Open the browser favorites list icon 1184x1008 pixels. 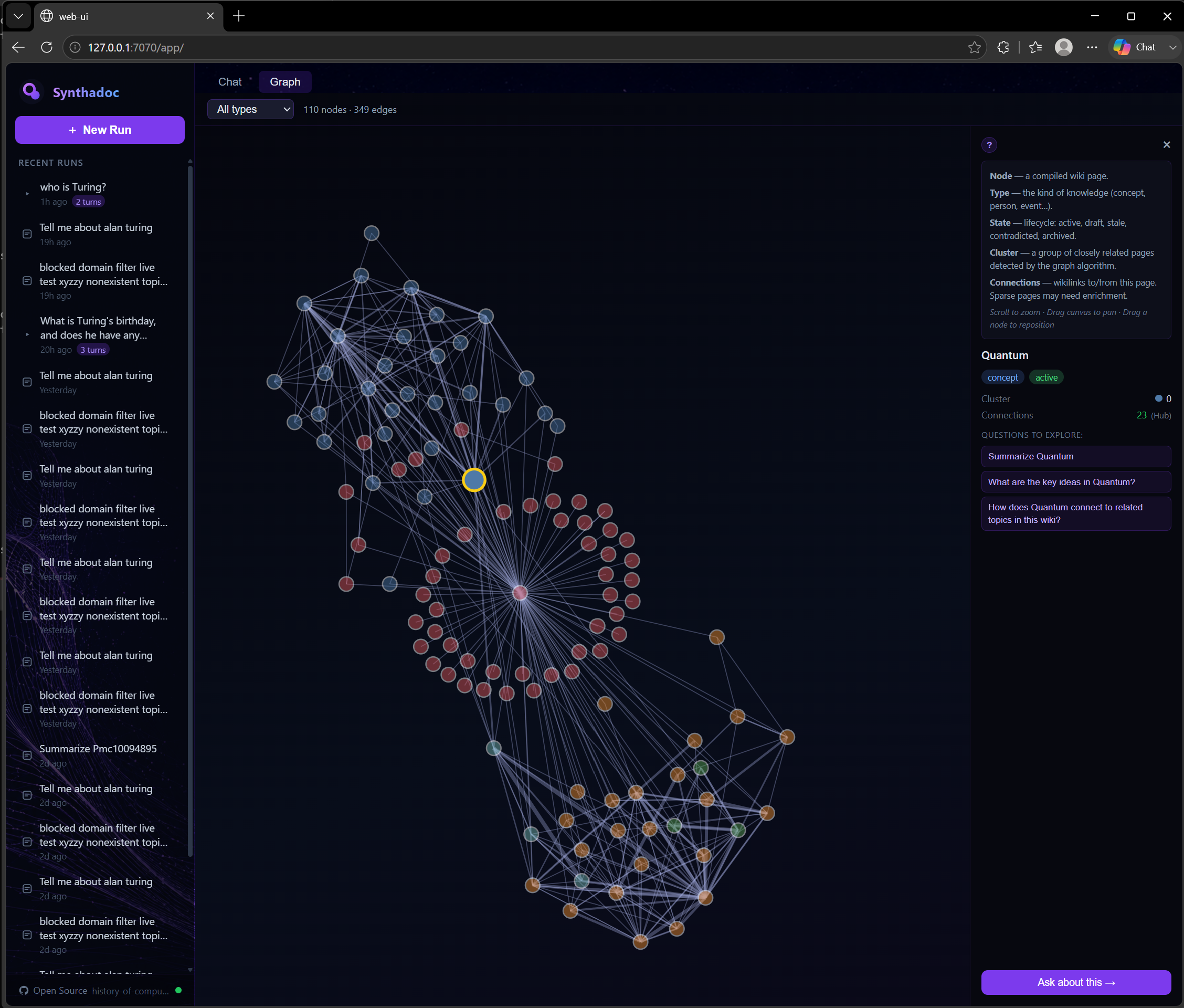pyautogui.click(x=1035, y=47)
